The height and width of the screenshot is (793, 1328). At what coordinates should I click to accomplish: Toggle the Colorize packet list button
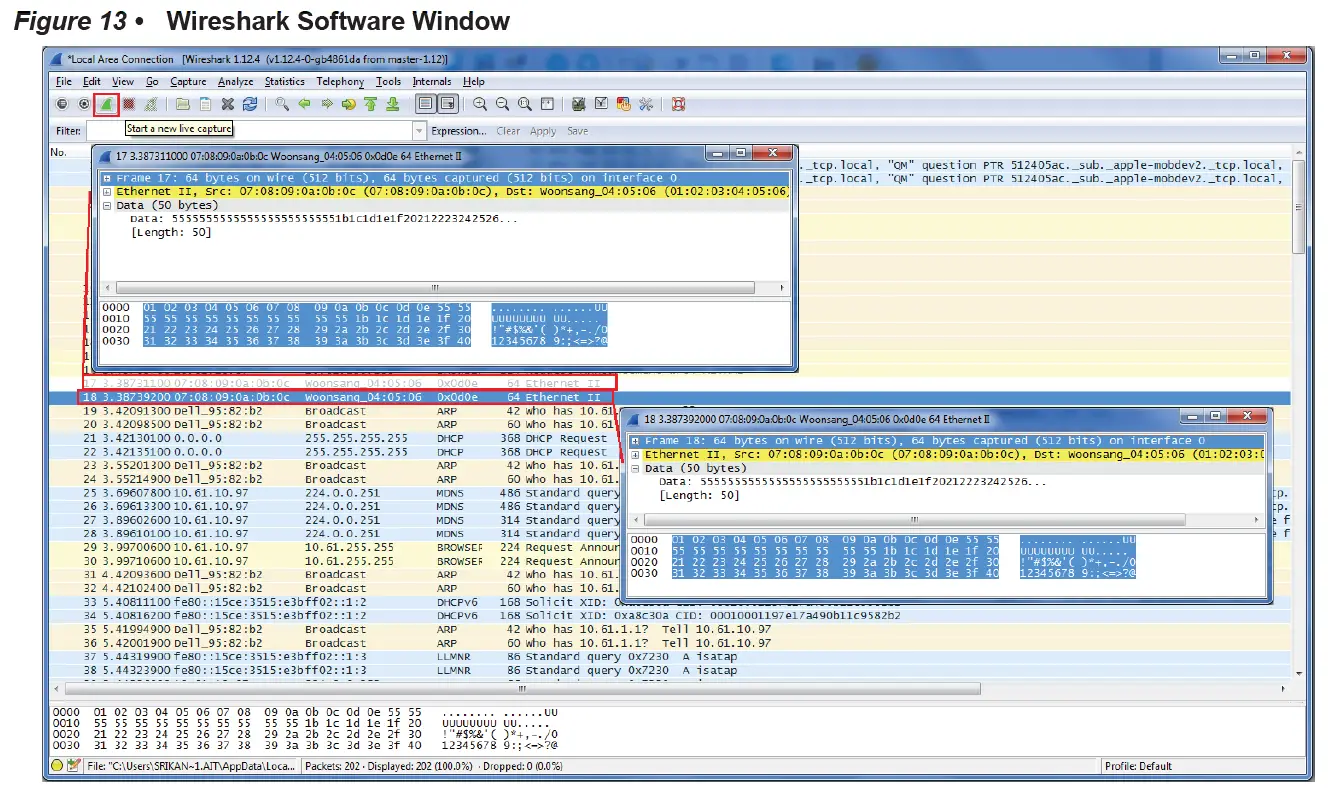[424, 103]
